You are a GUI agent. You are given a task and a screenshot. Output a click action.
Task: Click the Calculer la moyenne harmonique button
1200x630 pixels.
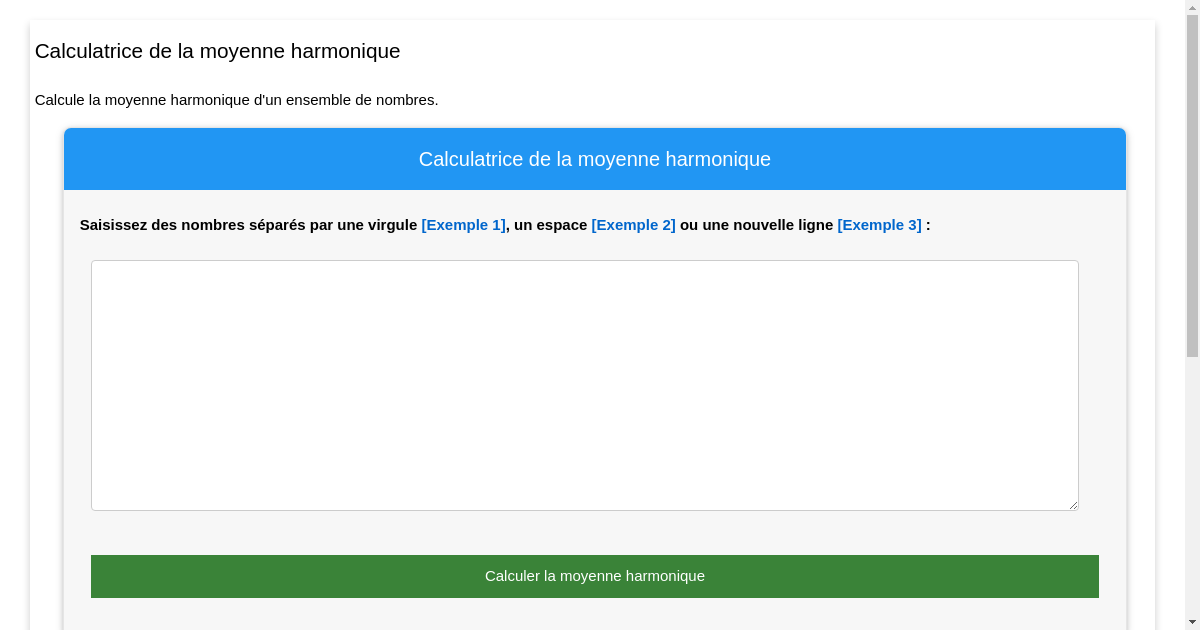pos(594,576)
